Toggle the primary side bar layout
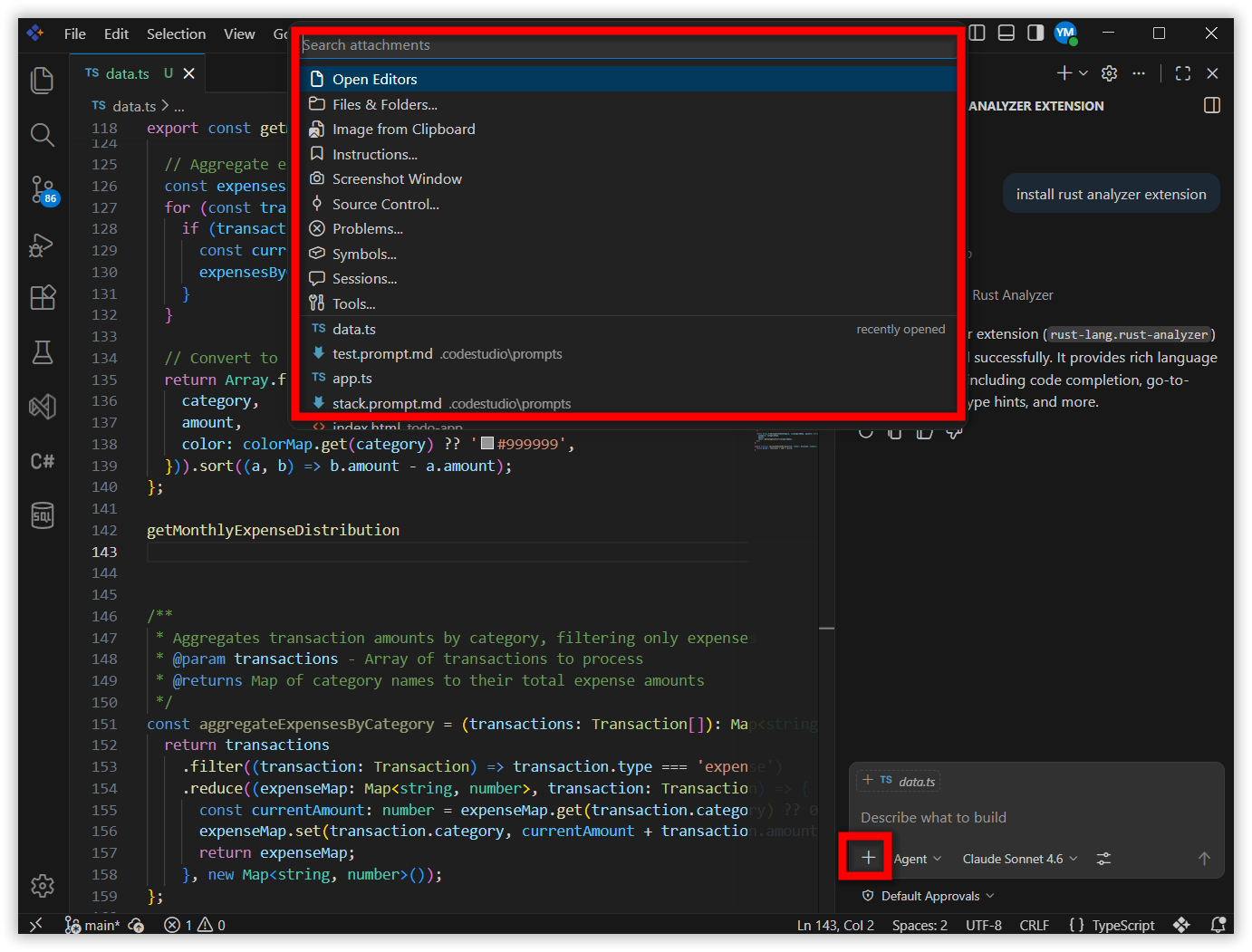This screenshot has width=1252, height=952. [978, 34]
